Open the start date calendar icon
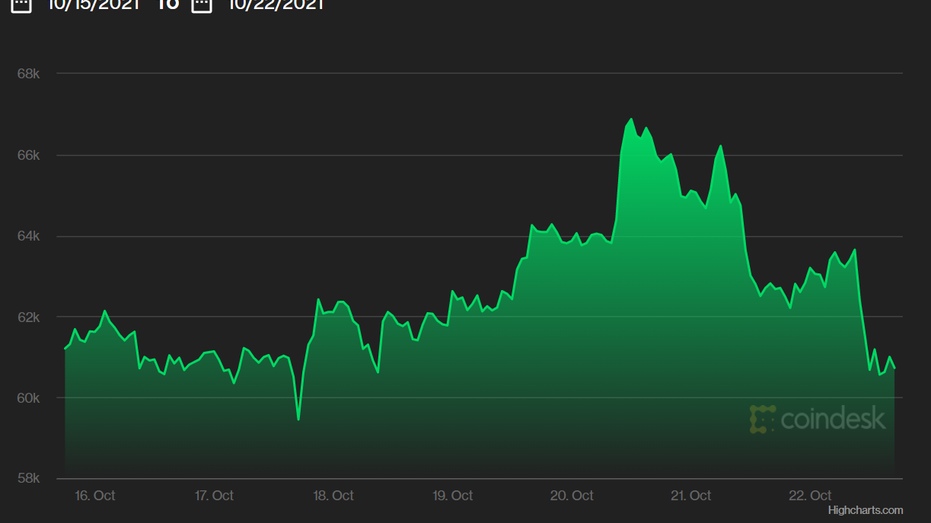This screenshot has width=931, height=523. click(x=21, y=4)
